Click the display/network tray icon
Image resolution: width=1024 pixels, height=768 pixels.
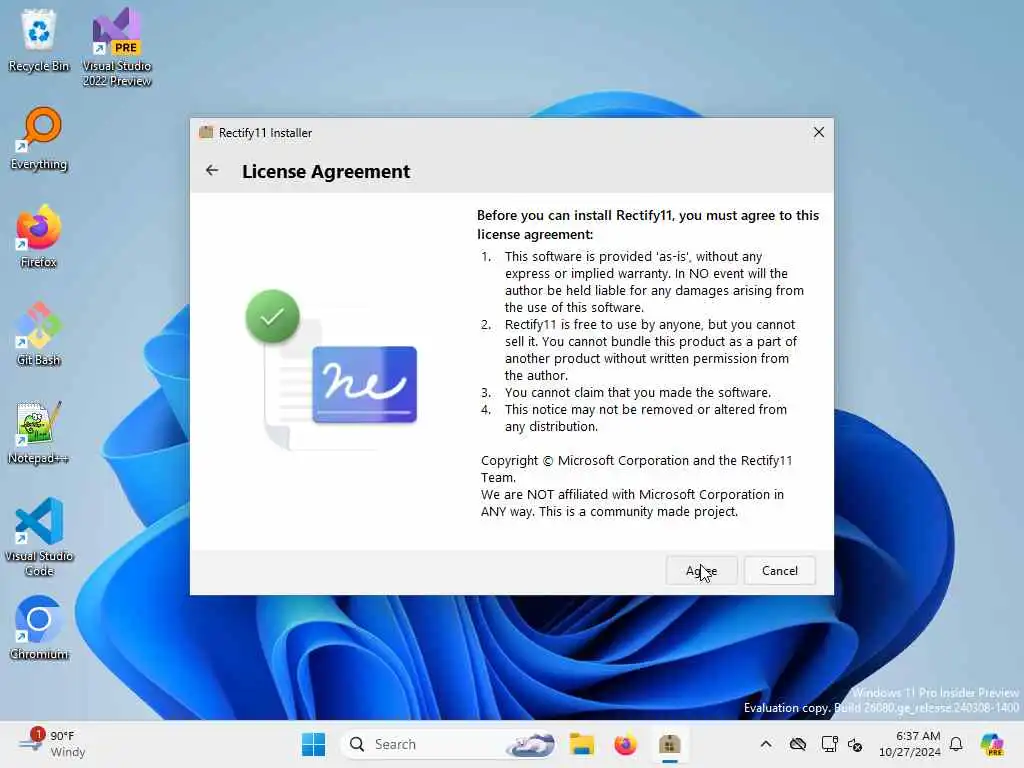(x=829, y=744)
